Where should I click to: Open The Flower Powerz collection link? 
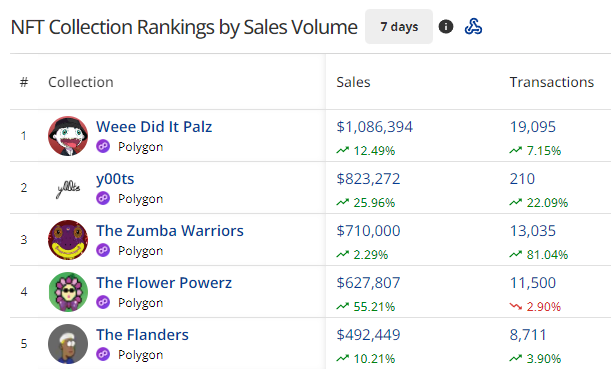pos(164,283)
